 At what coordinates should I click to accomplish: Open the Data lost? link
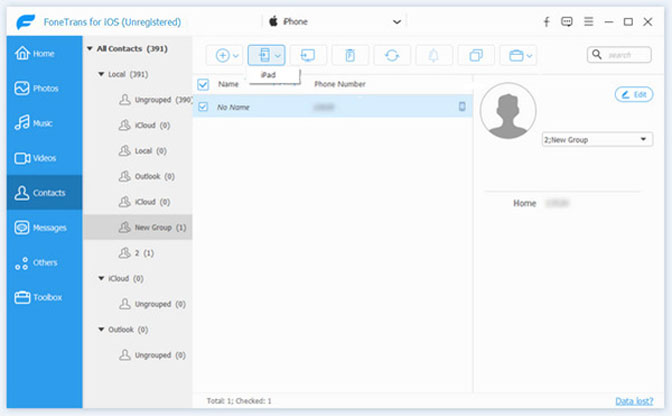(634, 401)
